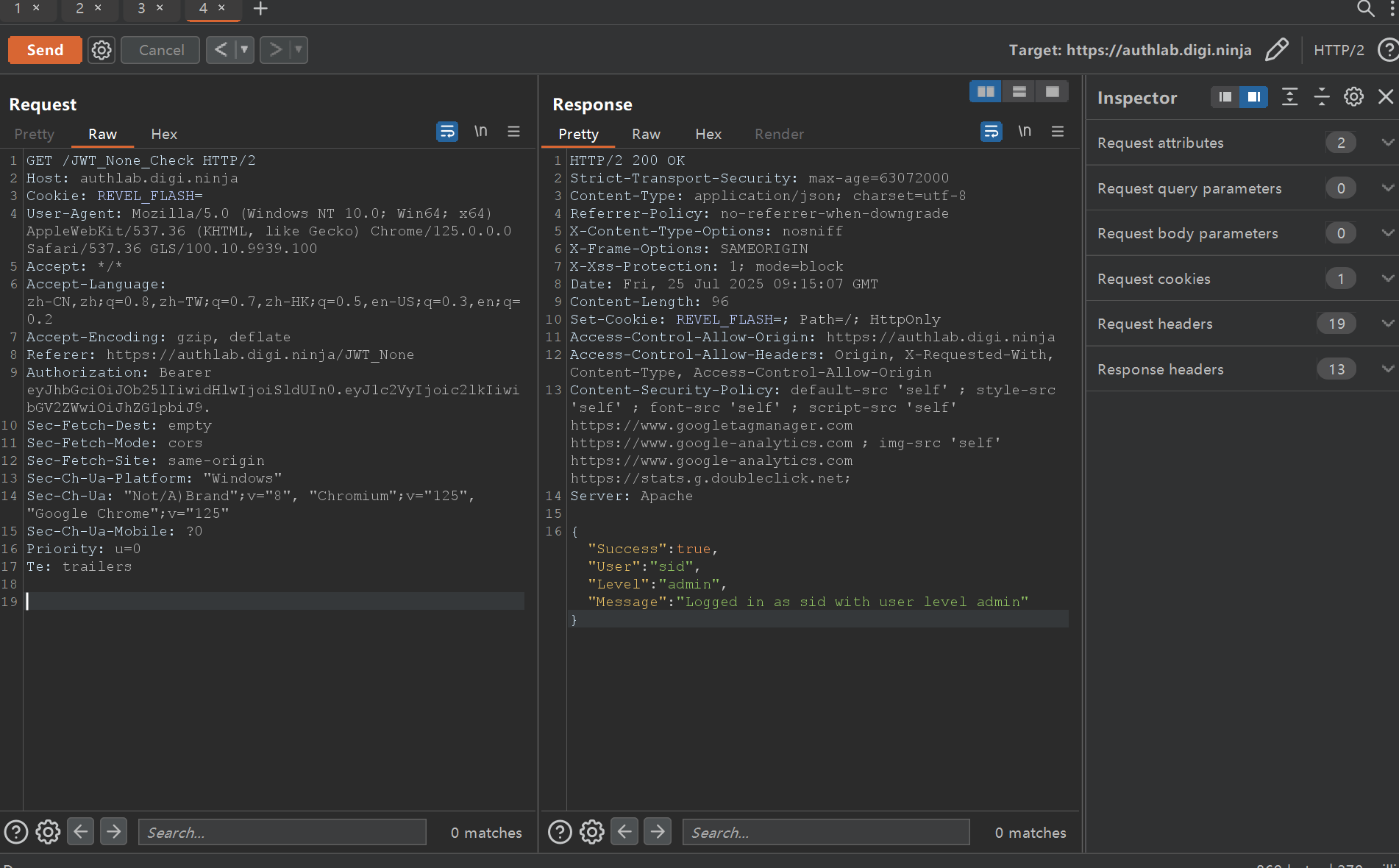Viewport: 1399px width, 868px height.
Task: Choose side-by-side request/response layout
Action: click(x=986, y=91)
